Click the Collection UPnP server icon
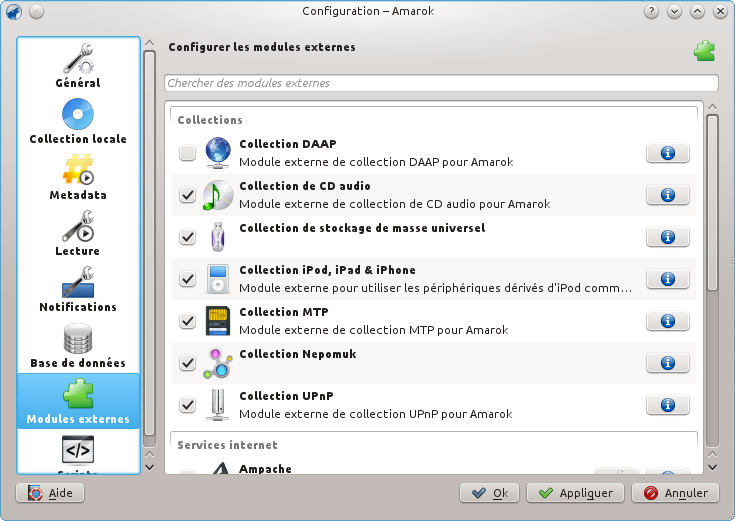This screenshot has width=735, height=521. pyautogui.click(x=218, y=405)
